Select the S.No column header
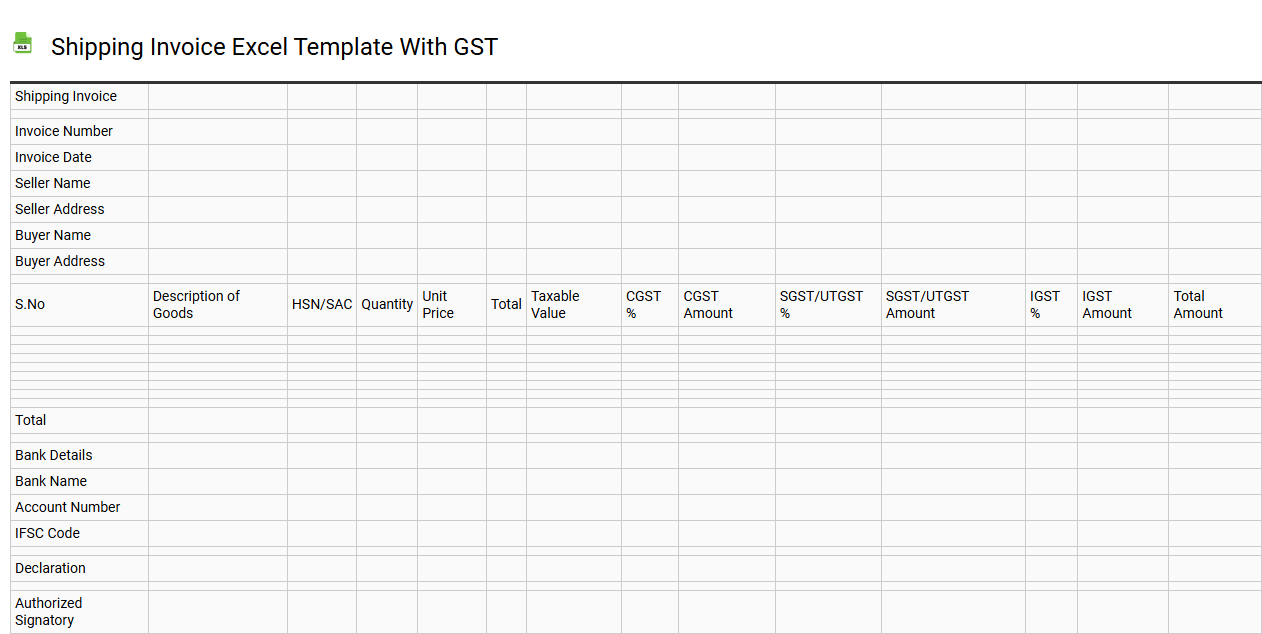 pos(30,304)
